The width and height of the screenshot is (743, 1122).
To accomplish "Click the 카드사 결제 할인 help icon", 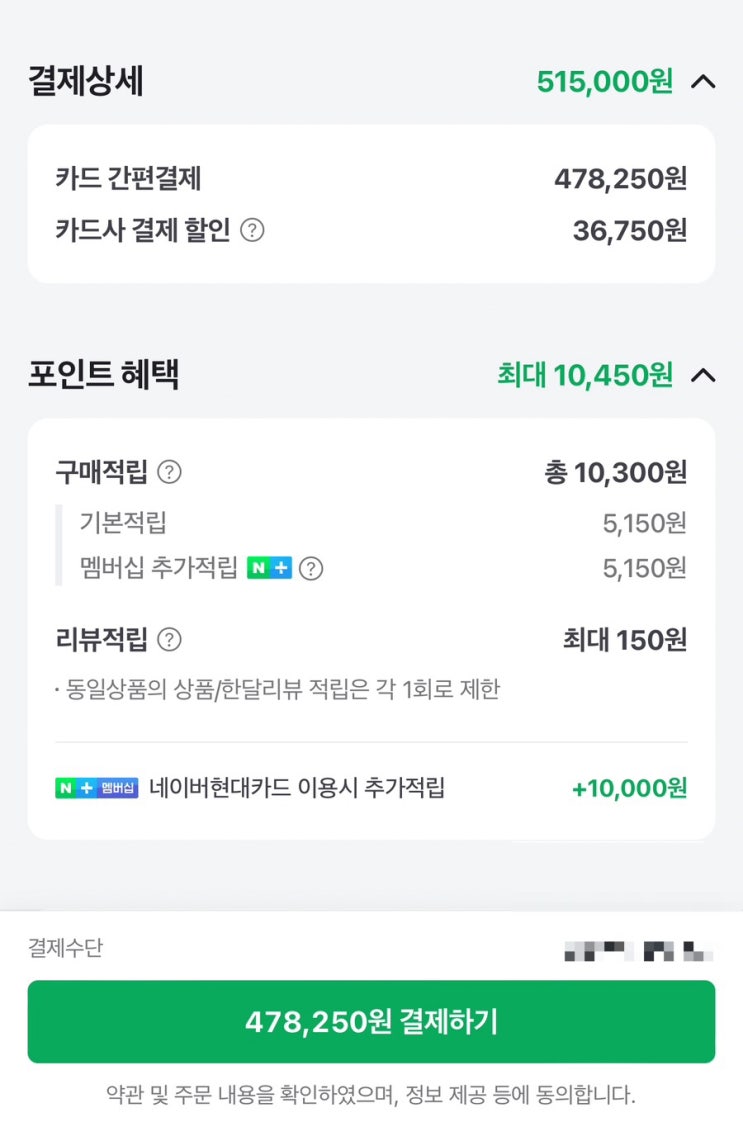I will click(253, 231).
